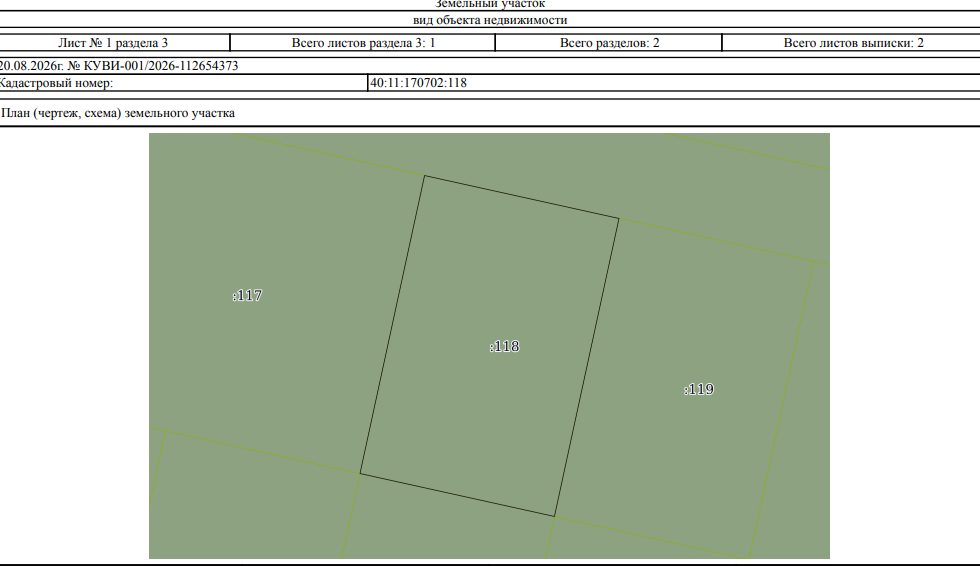Click parcel label :119 on the map
Screen dimensions: 980x566
pyautogui.click(x=699, y=390)
